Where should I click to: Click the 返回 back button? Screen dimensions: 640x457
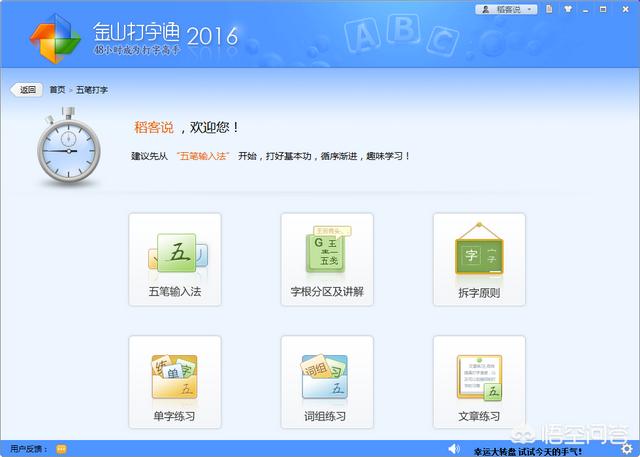click(26, 89)
